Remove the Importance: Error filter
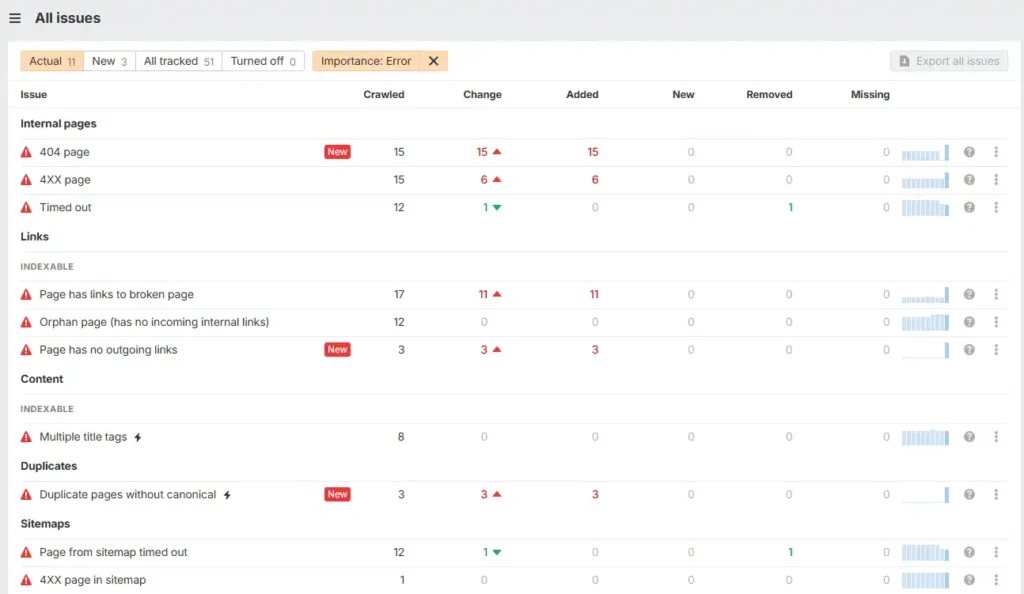Image resolution: width=1024 pixels, height=594 pixels. (434, 61)
